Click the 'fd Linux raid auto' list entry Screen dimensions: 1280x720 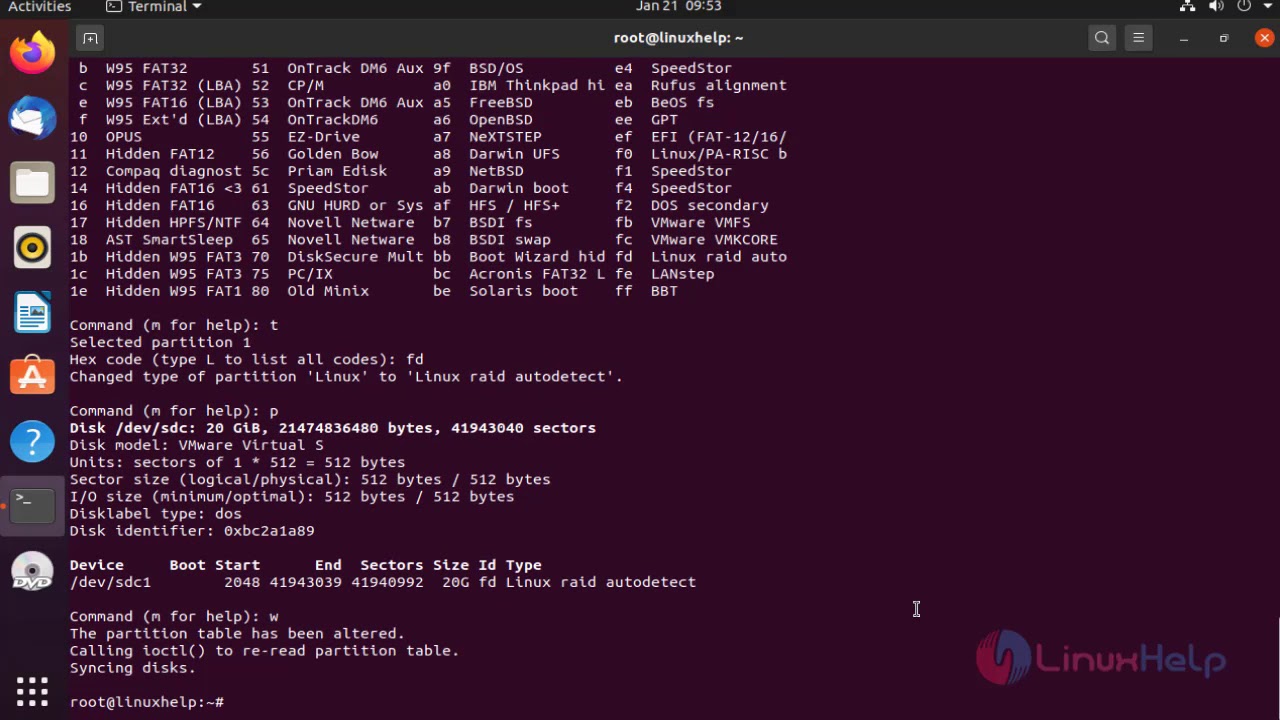[701, 257]
